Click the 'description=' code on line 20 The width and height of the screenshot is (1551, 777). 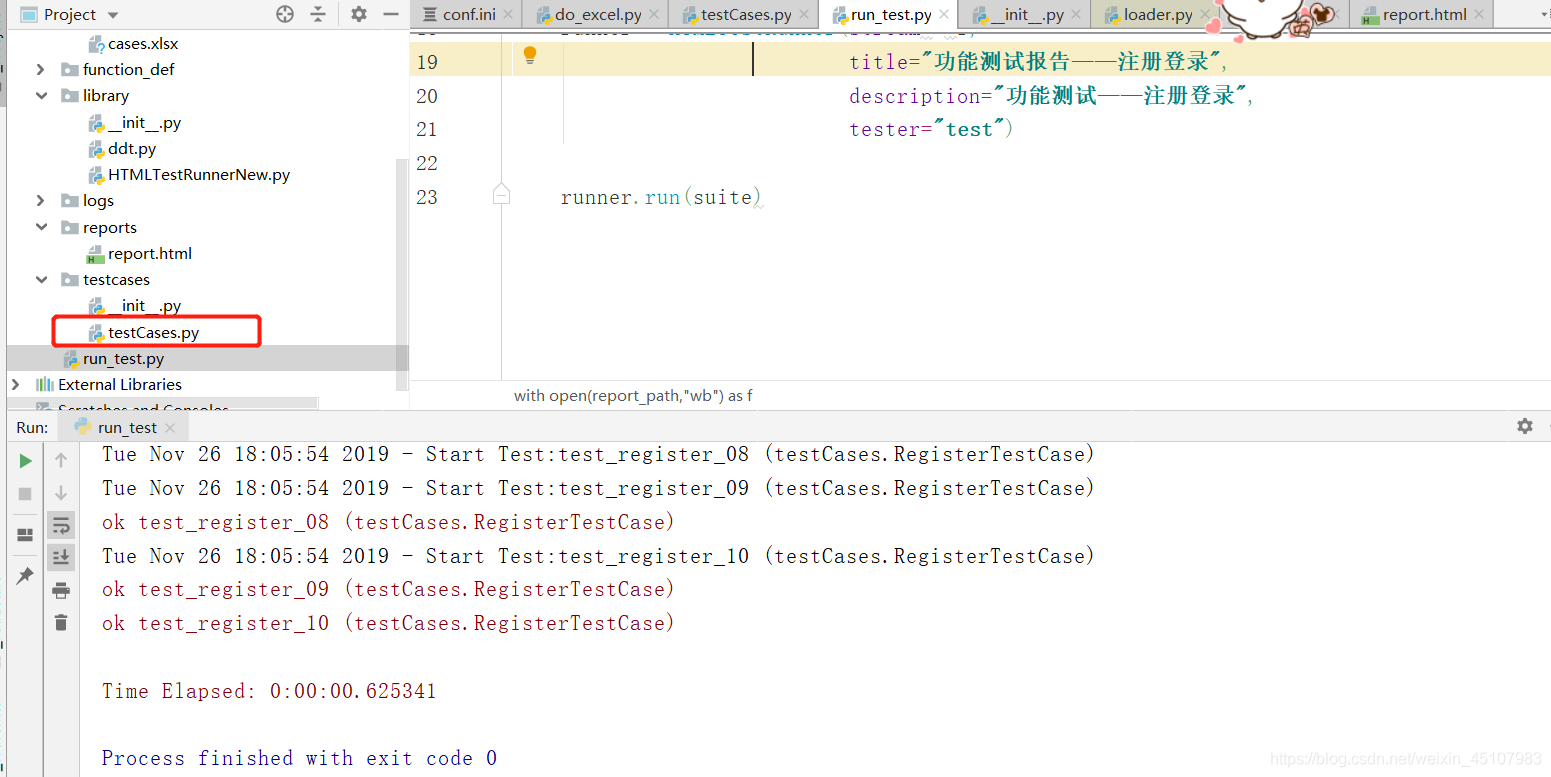[x=920, y=96]
